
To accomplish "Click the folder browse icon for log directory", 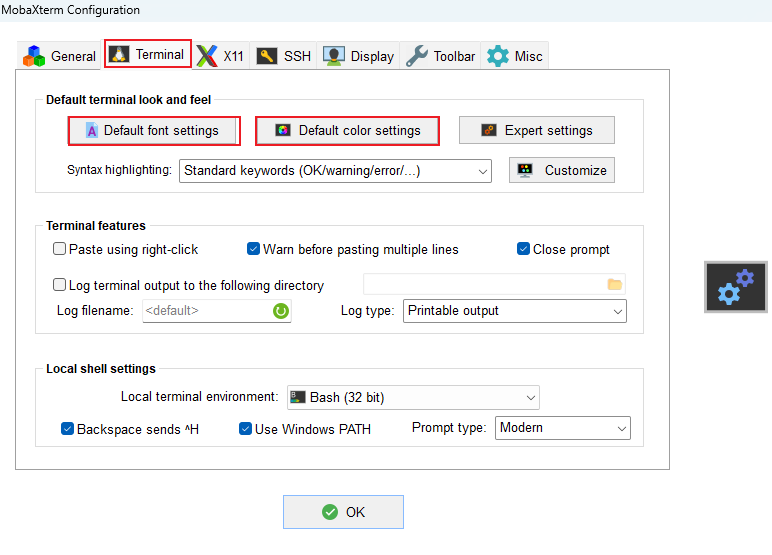I will coord(614,284).
